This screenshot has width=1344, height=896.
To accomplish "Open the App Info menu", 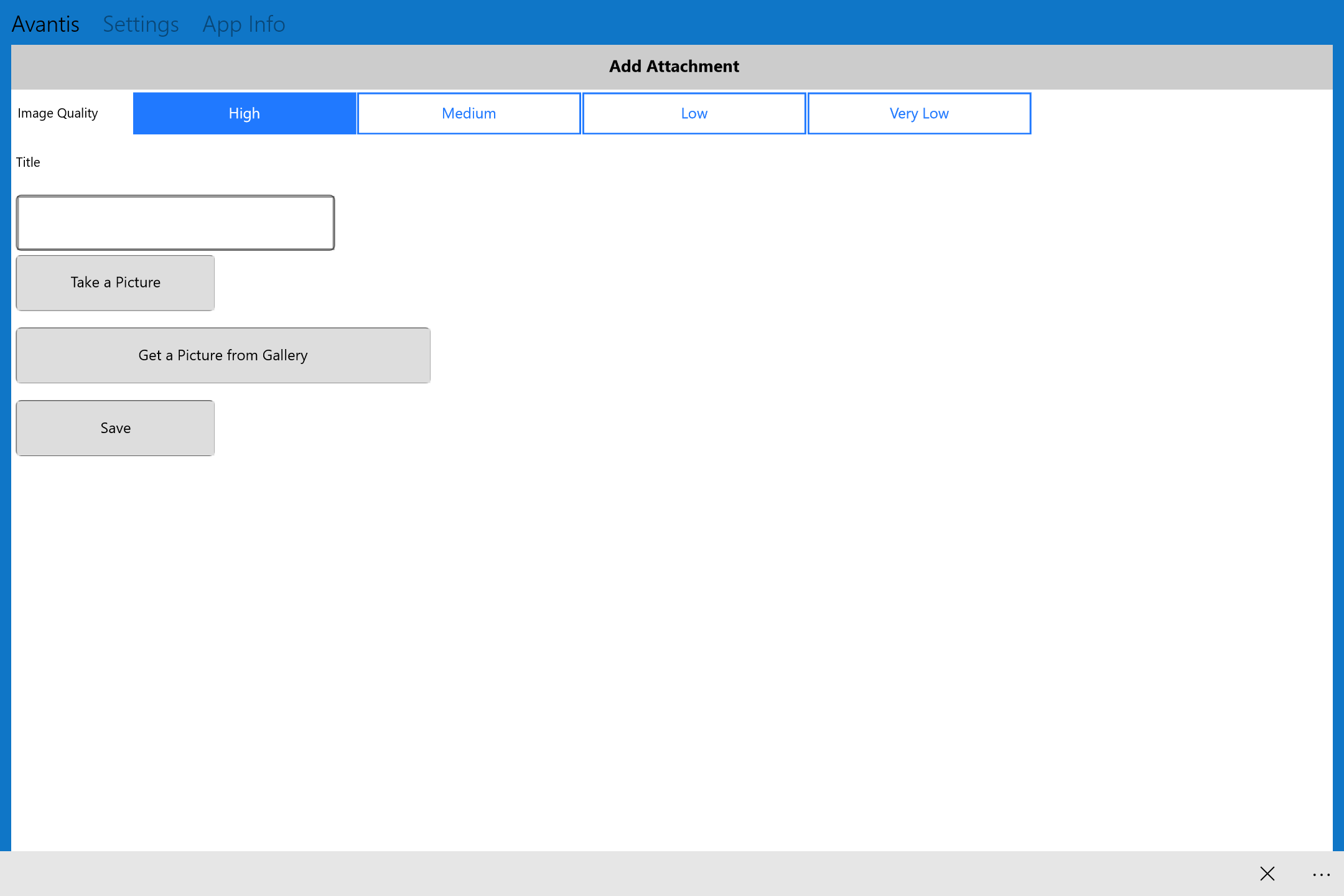I will click(x=244, y=23).
